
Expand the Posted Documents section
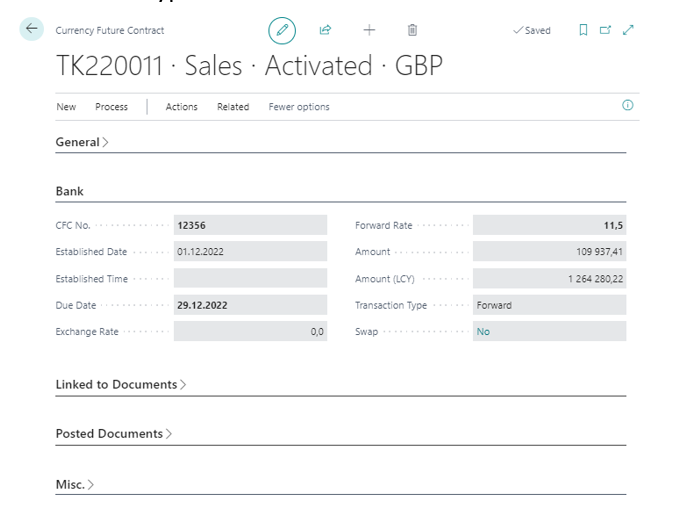point(113,434)
